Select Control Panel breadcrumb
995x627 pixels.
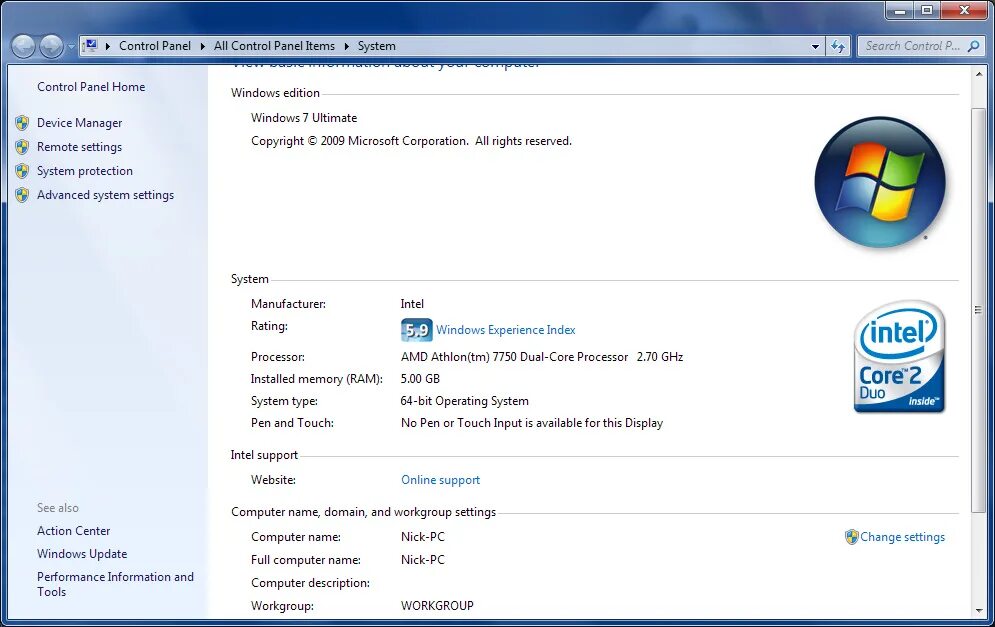coord(155,46)
